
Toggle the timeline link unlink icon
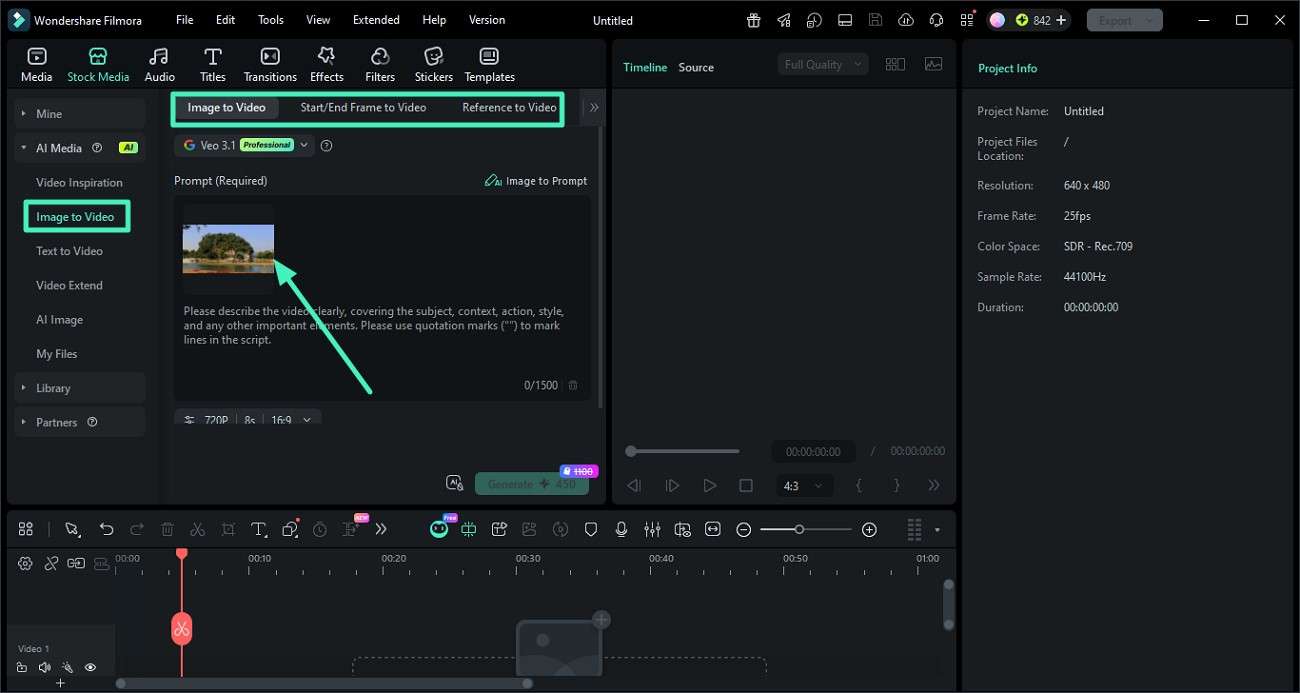[x=51, y=564]
